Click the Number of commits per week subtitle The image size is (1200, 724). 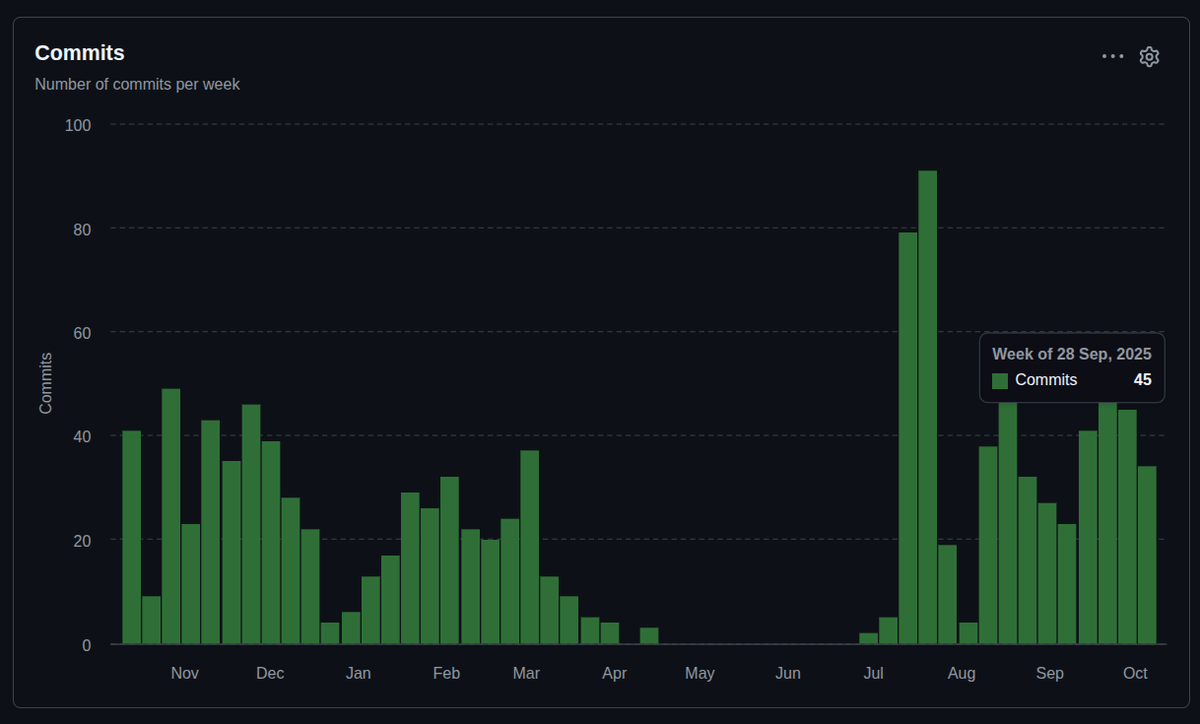137,84
